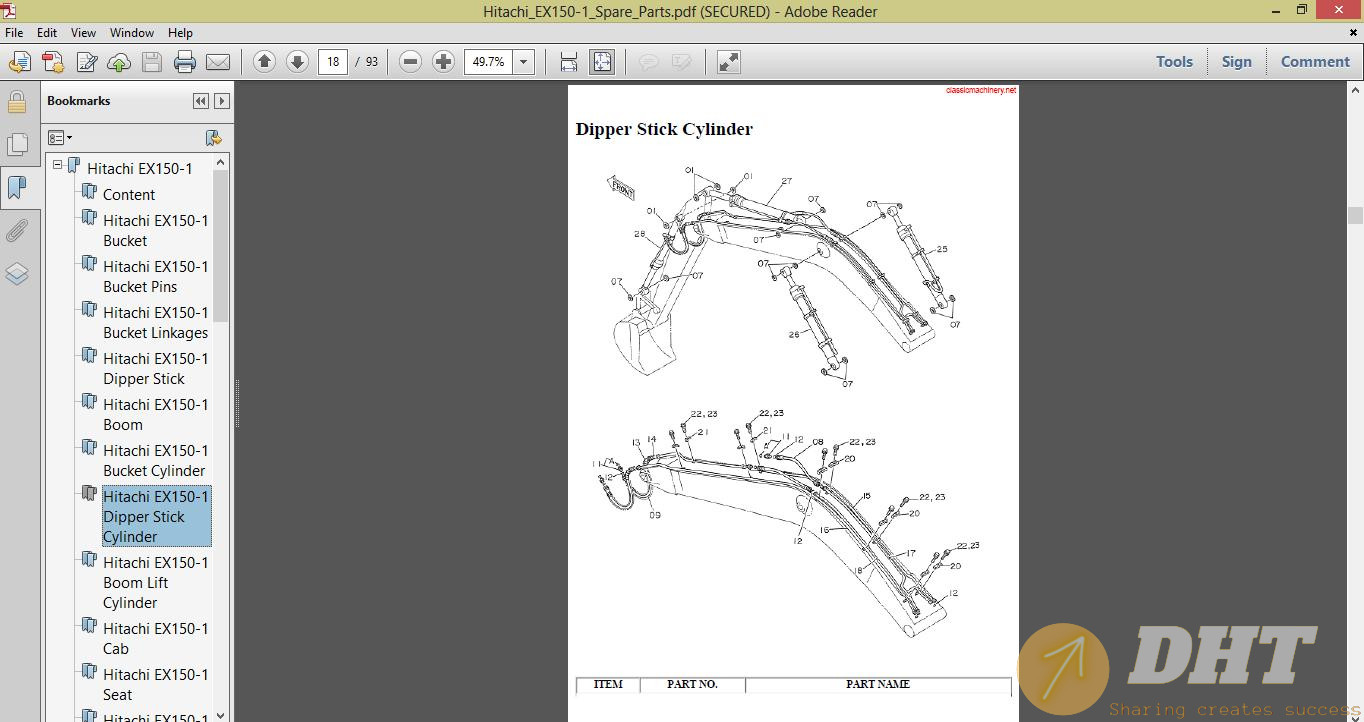Click the security padlock sidebar icon
This screenshot has height=722, width=1364.
17,102
